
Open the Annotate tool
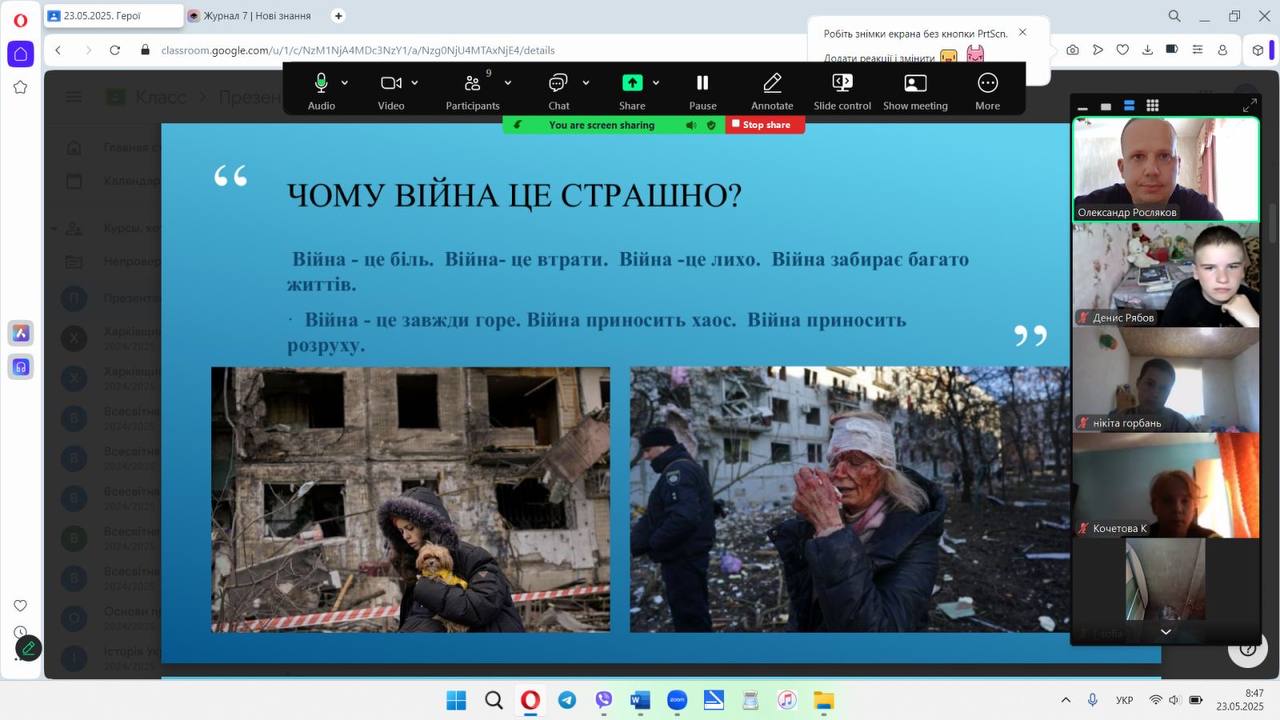[772, 91]
